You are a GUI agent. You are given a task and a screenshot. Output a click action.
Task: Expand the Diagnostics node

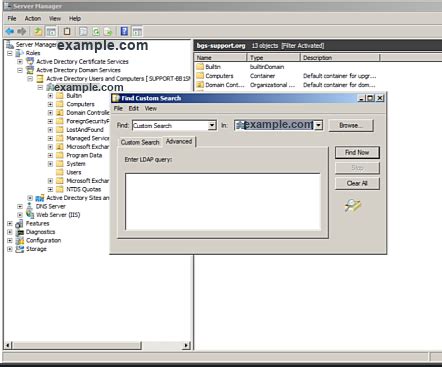click(x=10, y=232)
